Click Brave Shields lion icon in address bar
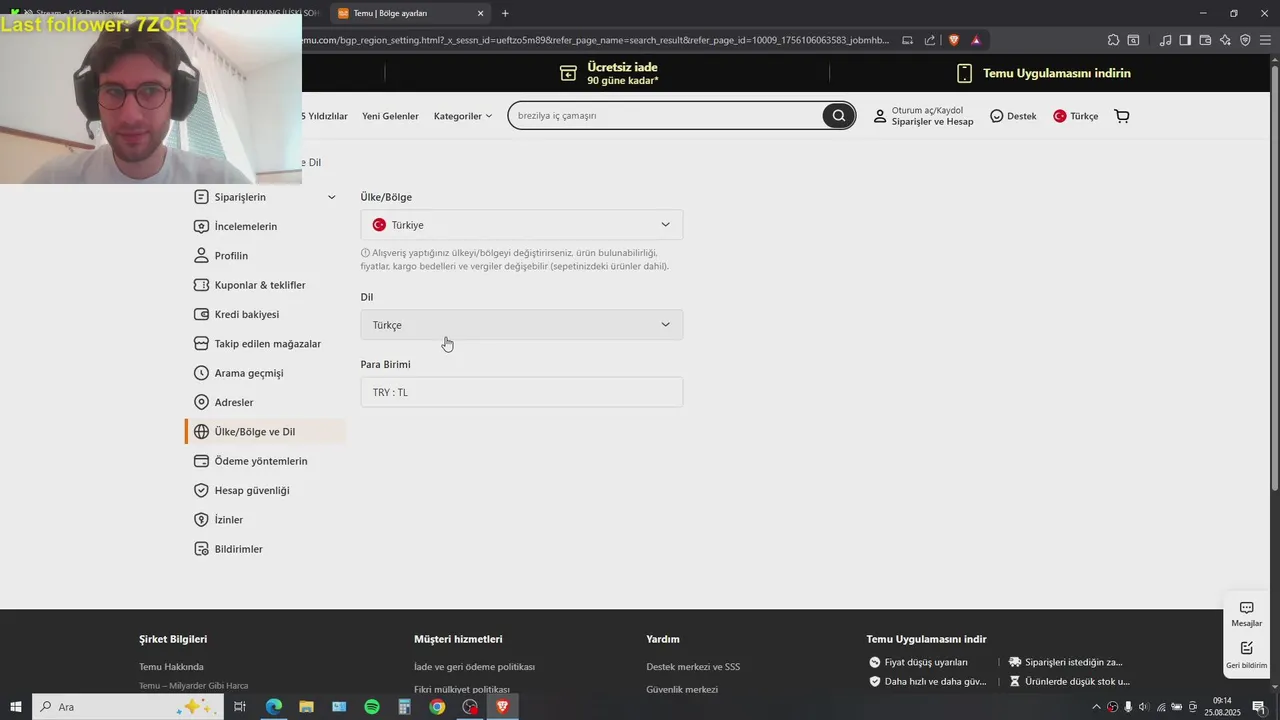Screen dimensions: 1280x720 tap(954, 40)
